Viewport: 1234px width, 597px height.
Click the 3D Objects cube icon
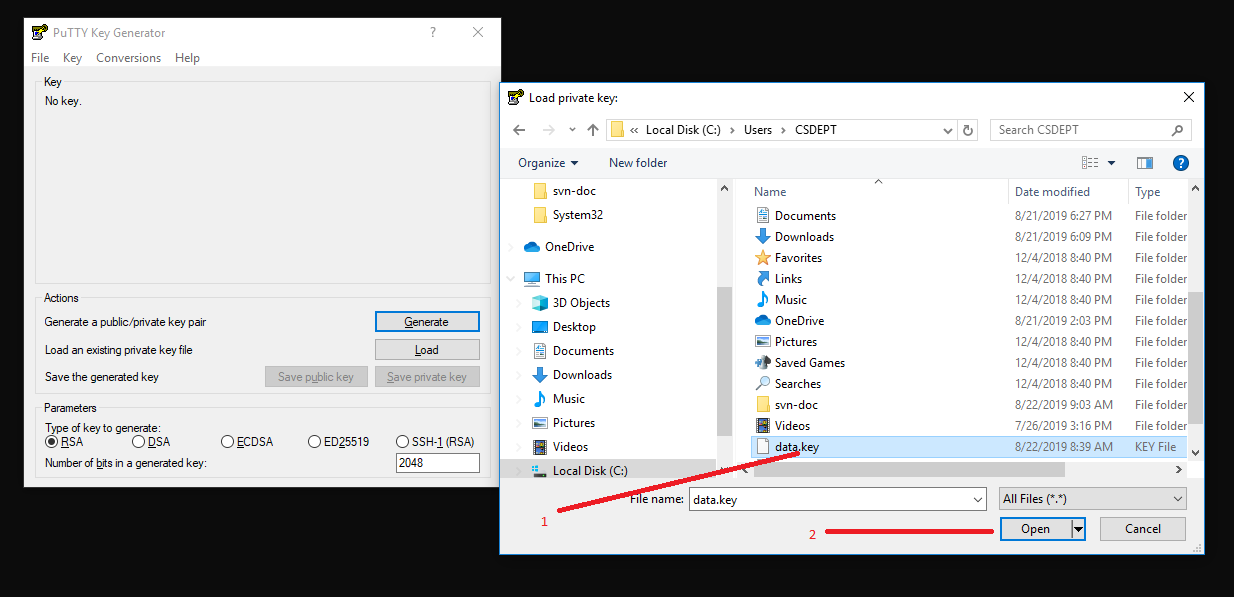540,303
